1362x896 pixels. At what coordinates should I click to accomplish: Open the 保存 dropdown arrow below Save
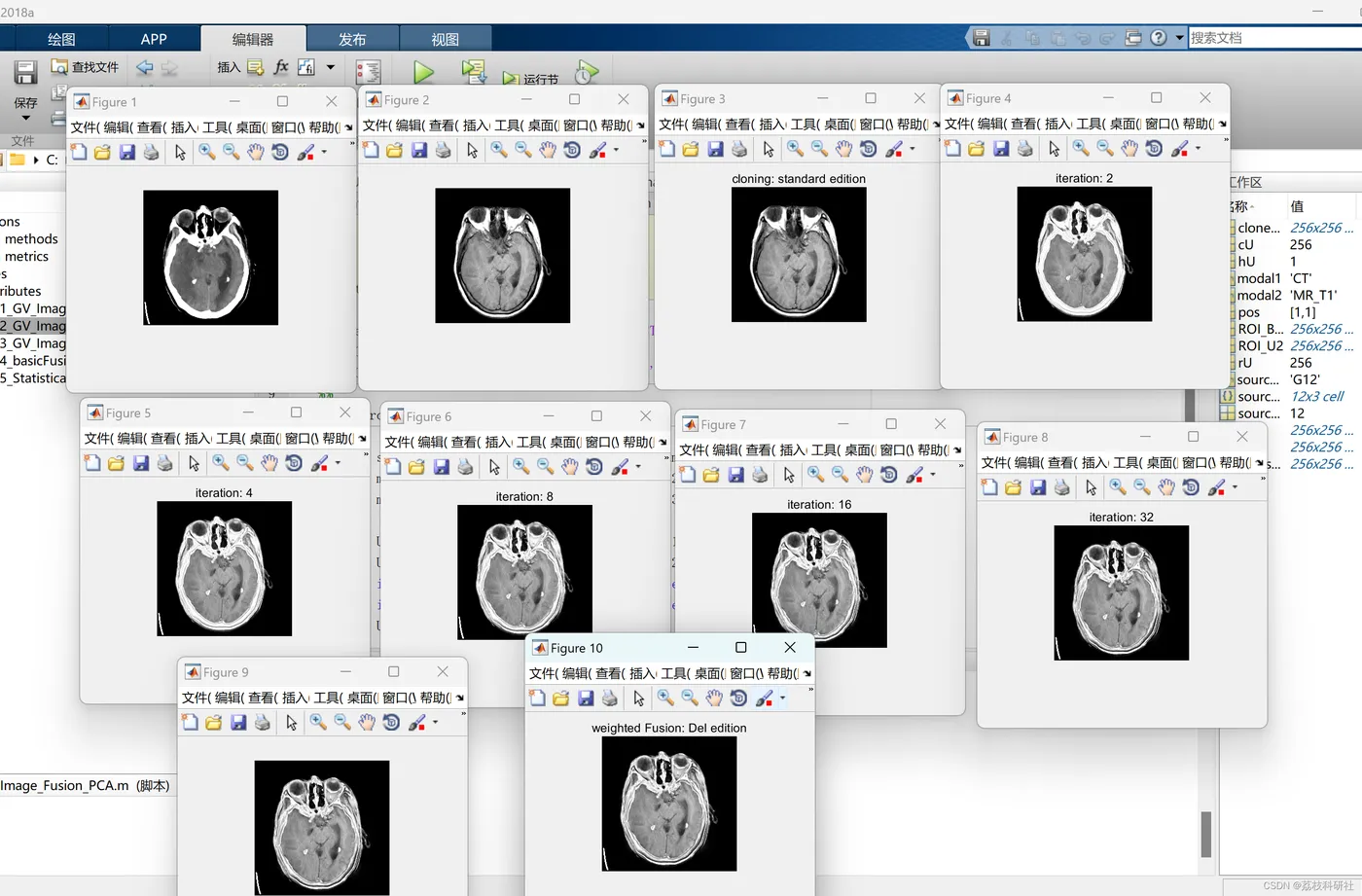click(x=25, y=119)
